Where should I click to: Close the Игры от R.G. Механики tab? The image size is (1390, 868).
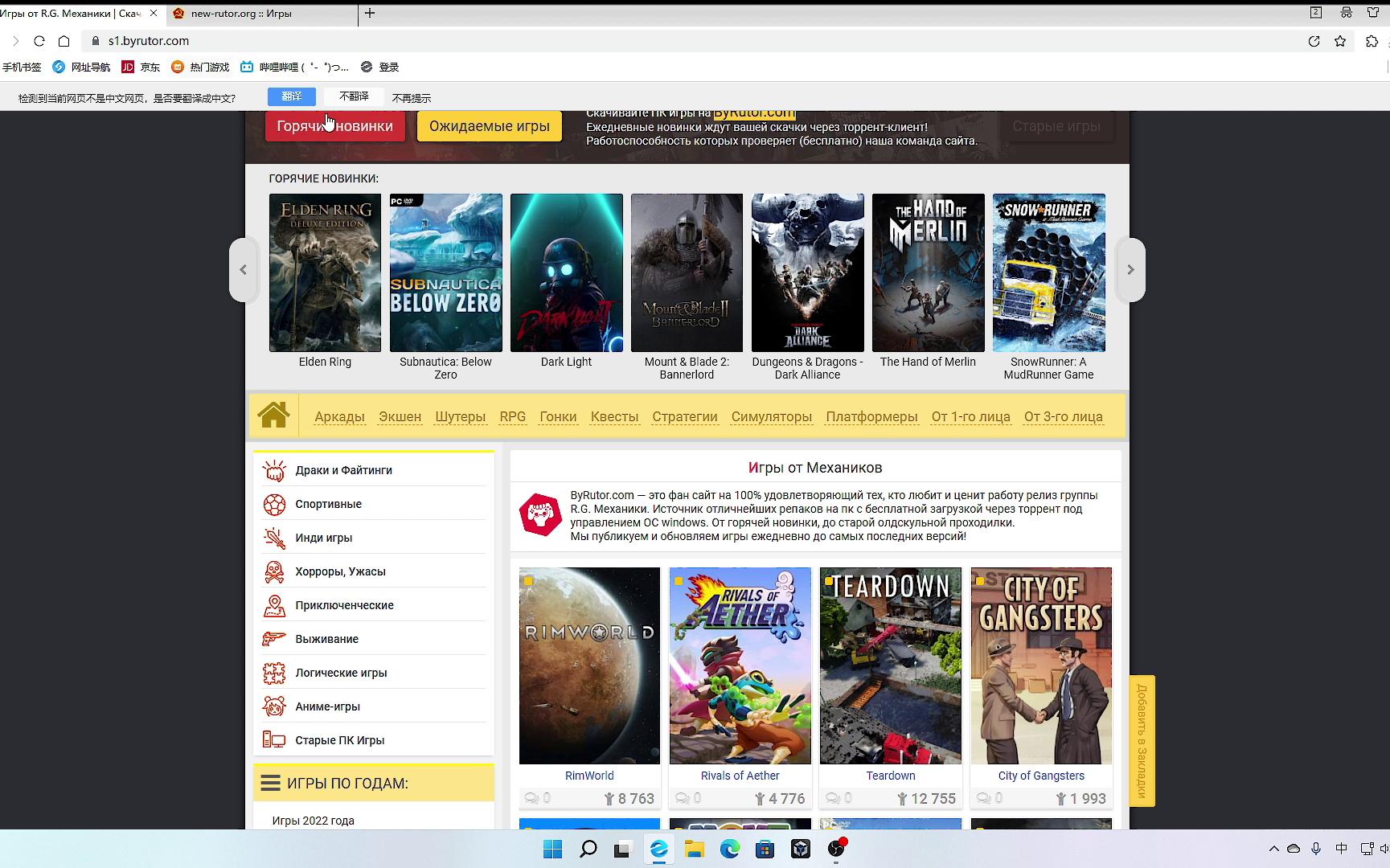point(154,13)
